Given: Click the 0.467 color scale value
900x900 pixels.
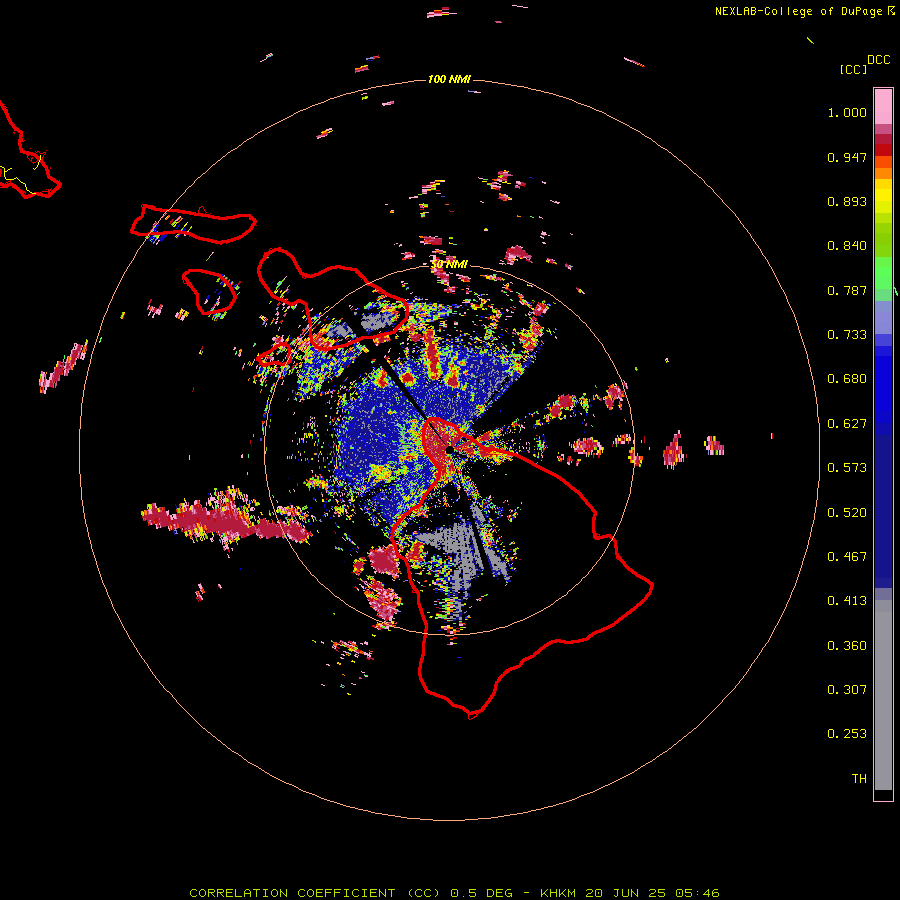Looking at the screenshot, I should tap(847, 557).
